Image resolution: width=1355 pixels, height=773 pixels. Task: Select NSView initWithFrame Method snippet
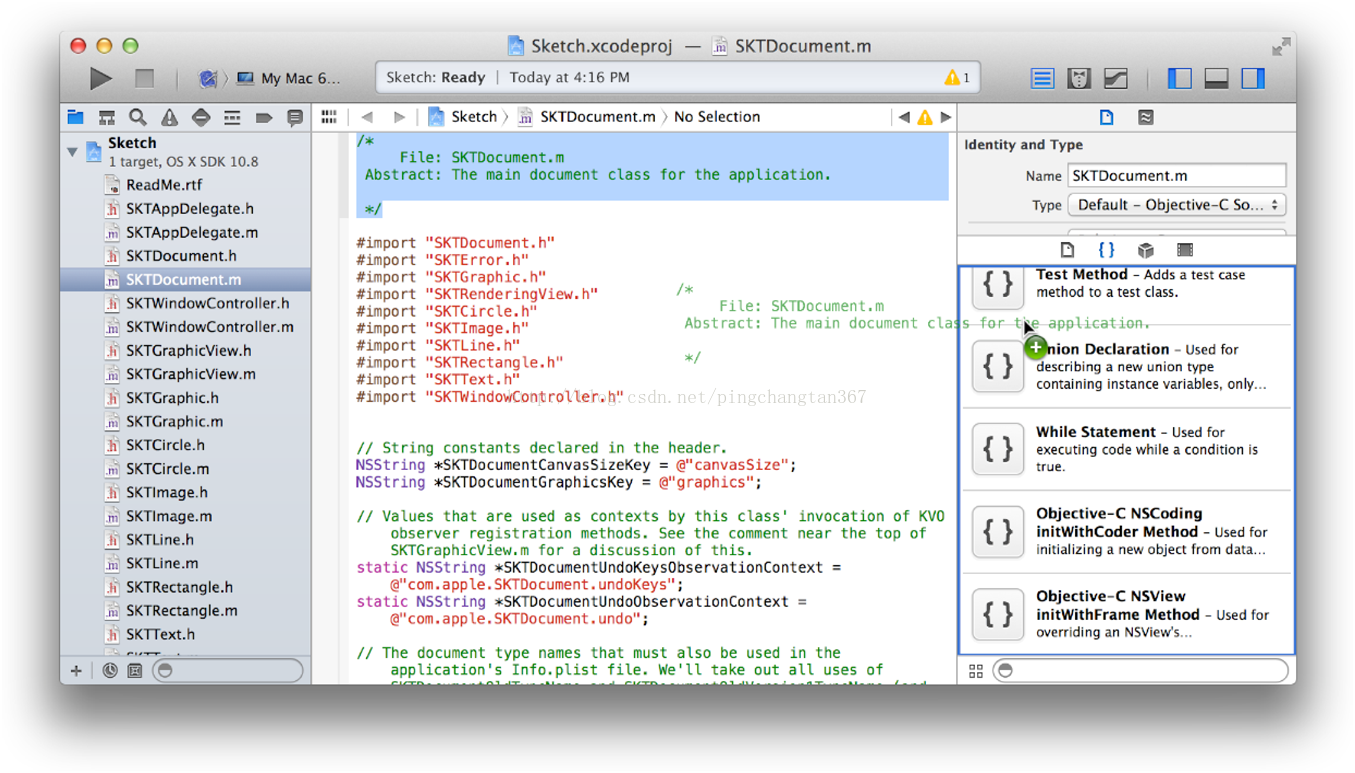(1127, 613)
